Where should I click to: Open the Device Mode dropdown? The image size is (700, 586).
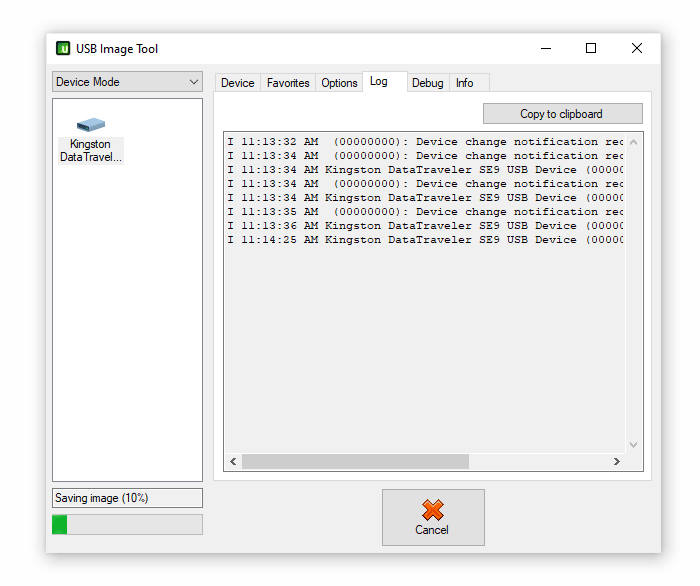tap(127, 82)
